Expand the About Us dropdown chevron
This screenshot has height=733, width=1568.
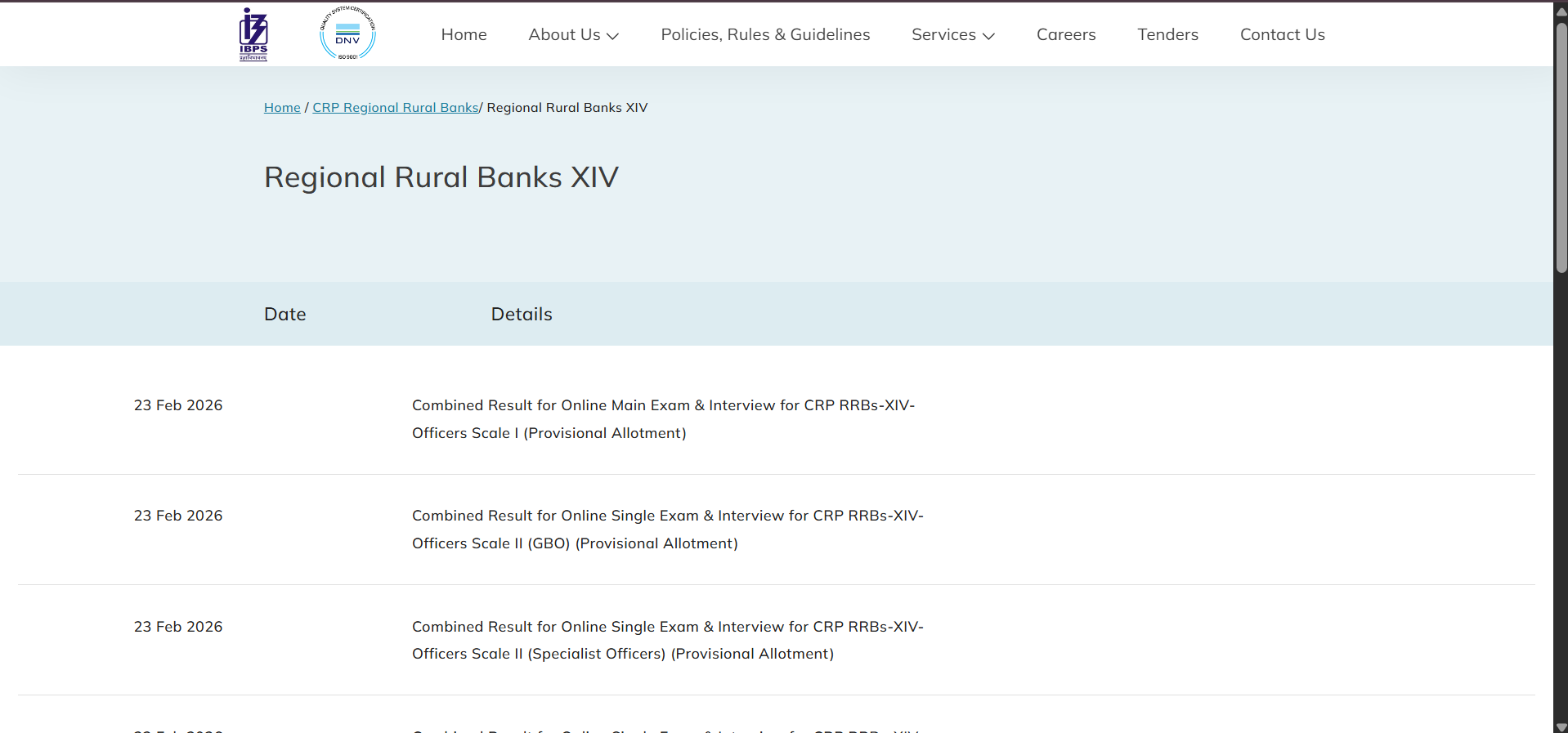(613, 36)
